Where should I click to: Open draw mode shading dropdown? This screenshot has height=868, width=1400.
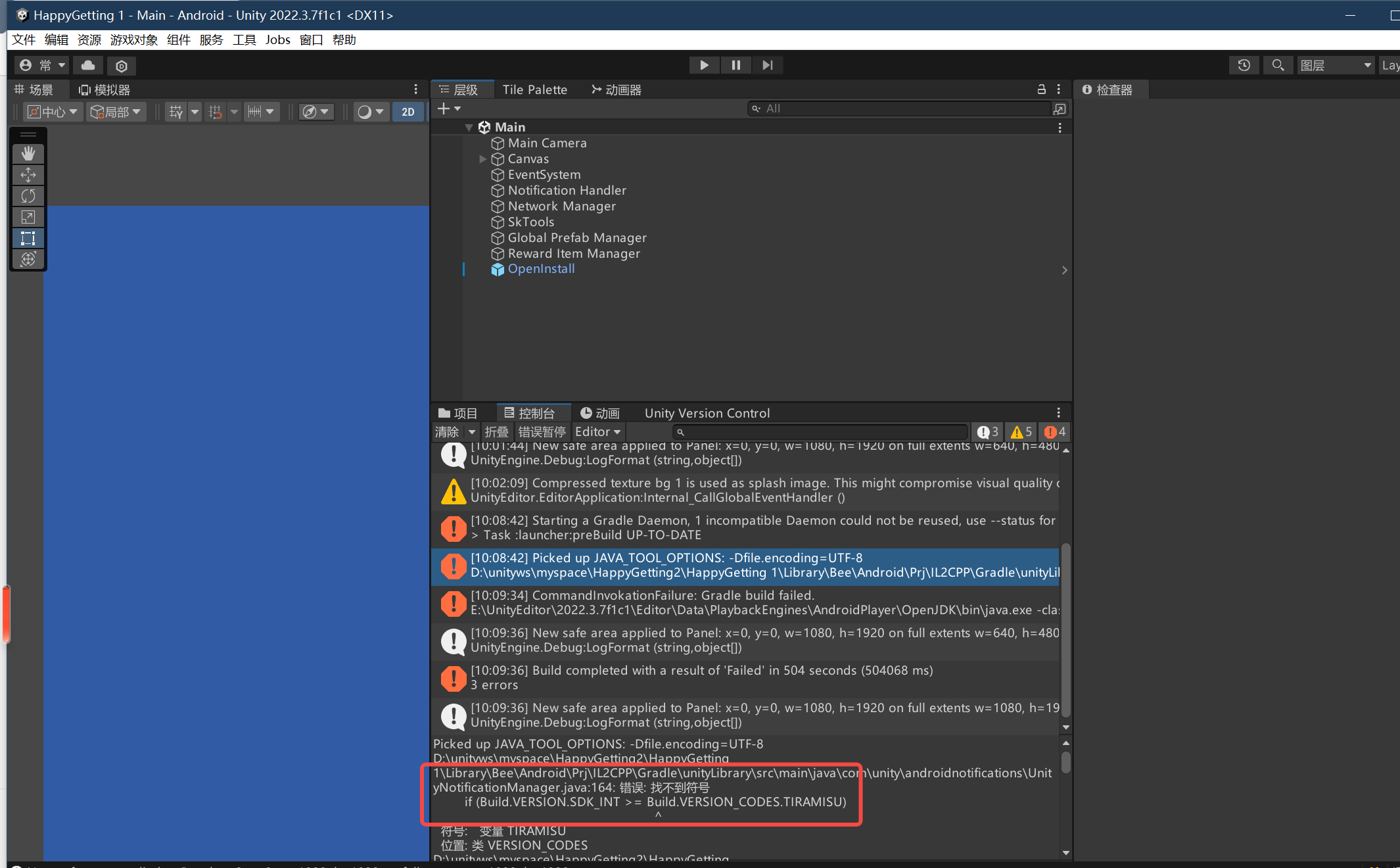pyautogui.click(x=371, y=112)
